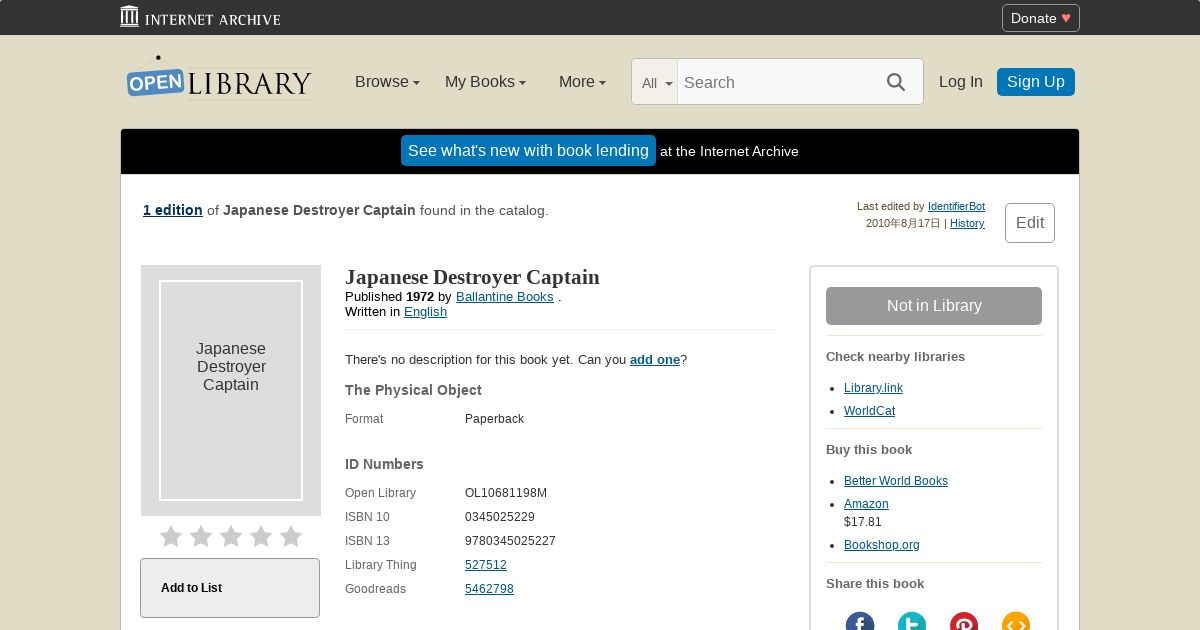
Task: Open Goodreads ID 5462798
Action: point(489,589)
